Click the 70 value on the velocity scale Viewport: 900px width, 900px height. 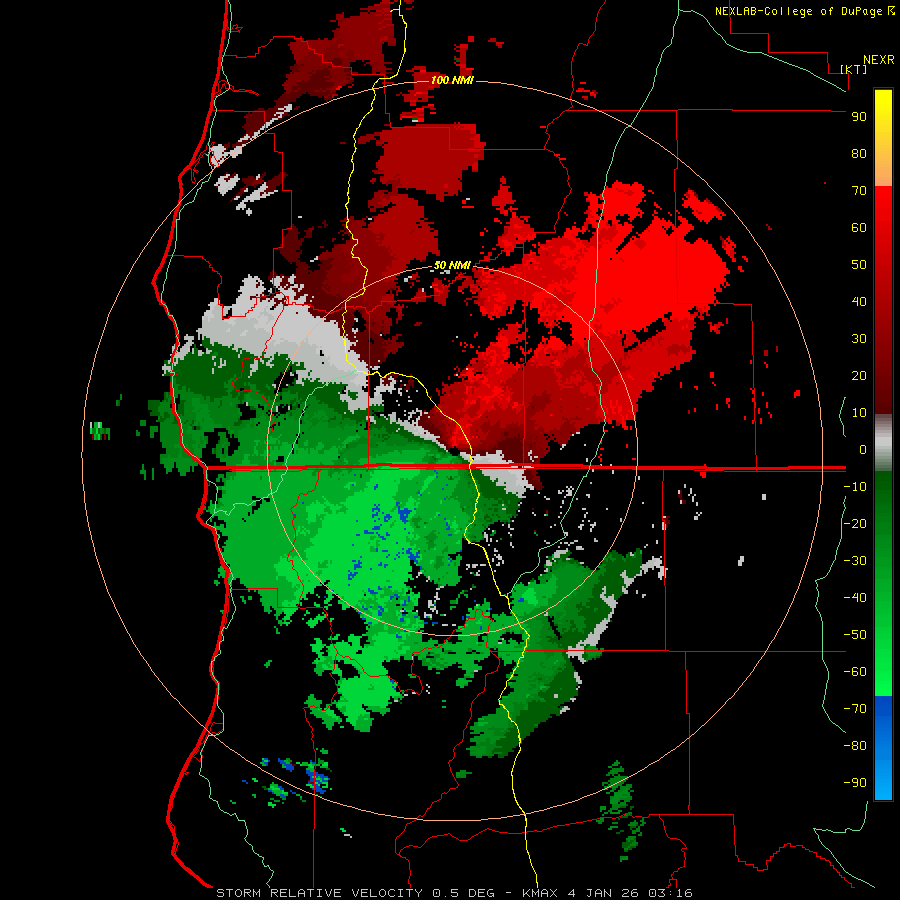coord(859,191)
